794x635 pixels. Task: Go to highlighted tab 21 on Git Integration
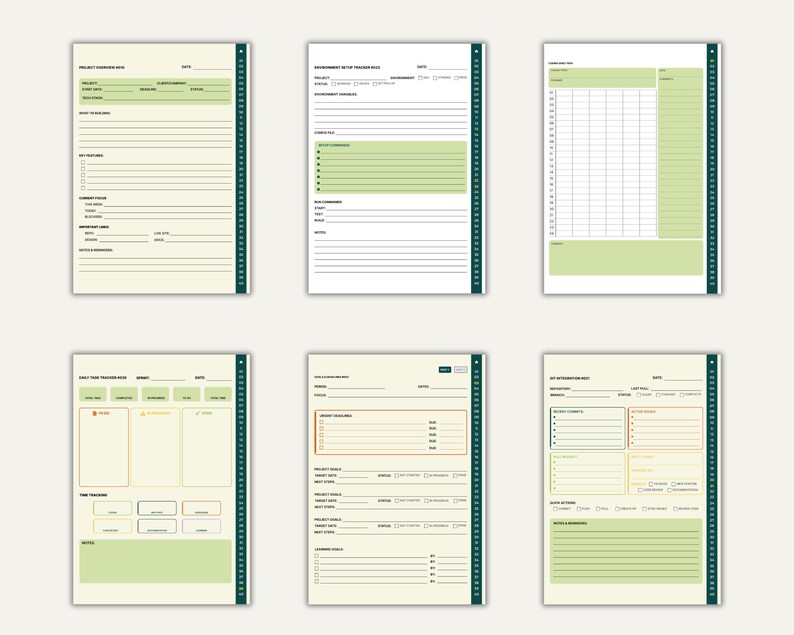[712, 486]
